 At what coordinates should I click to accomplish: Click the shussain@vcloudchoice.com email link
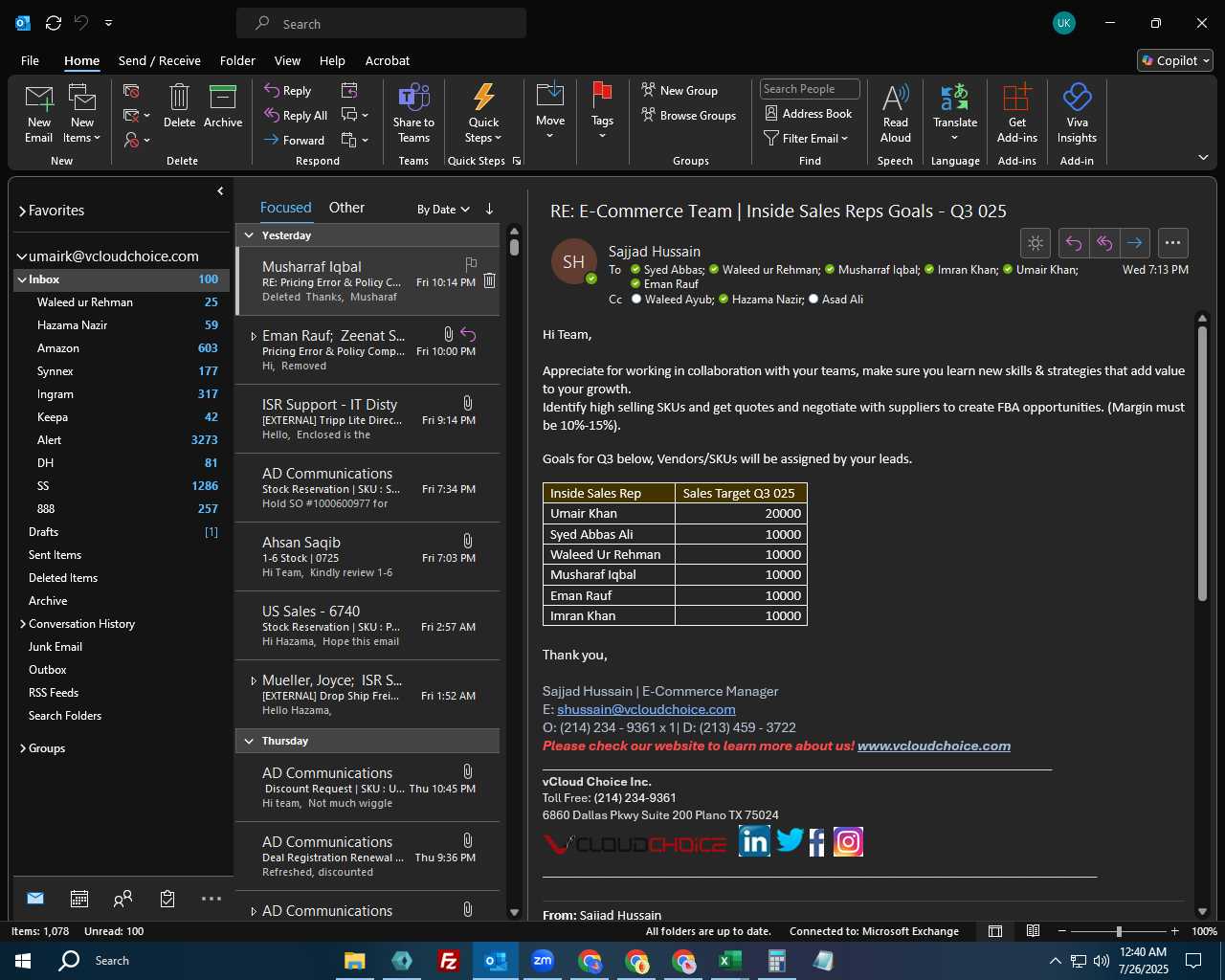point(646,709)
